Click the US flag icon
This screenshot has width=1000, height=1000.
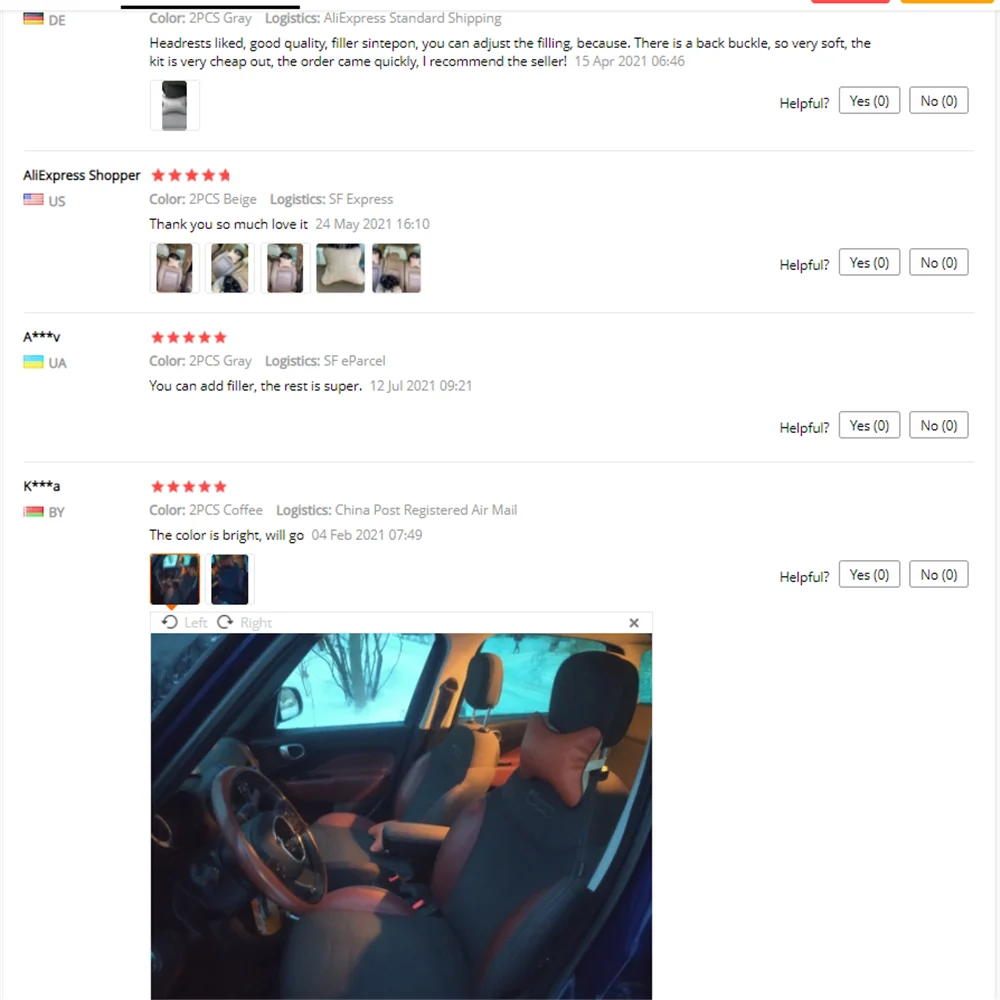[x=33, y=200]
